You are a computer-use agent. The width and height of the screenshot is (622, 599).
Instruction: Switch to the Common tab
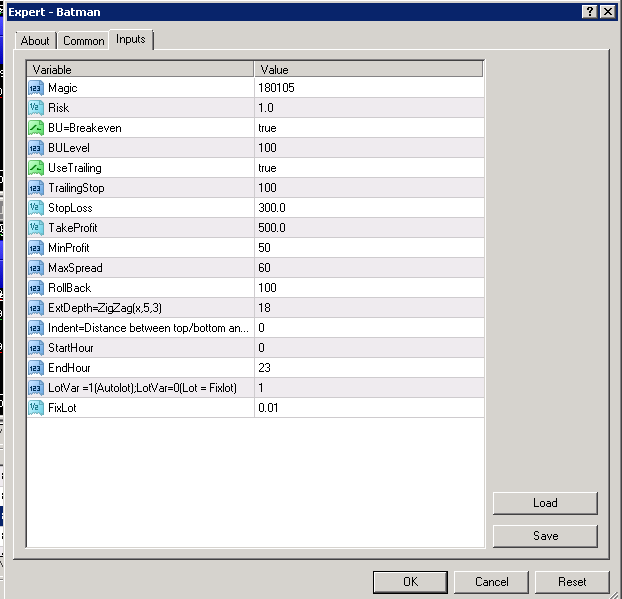coord(83,40)
